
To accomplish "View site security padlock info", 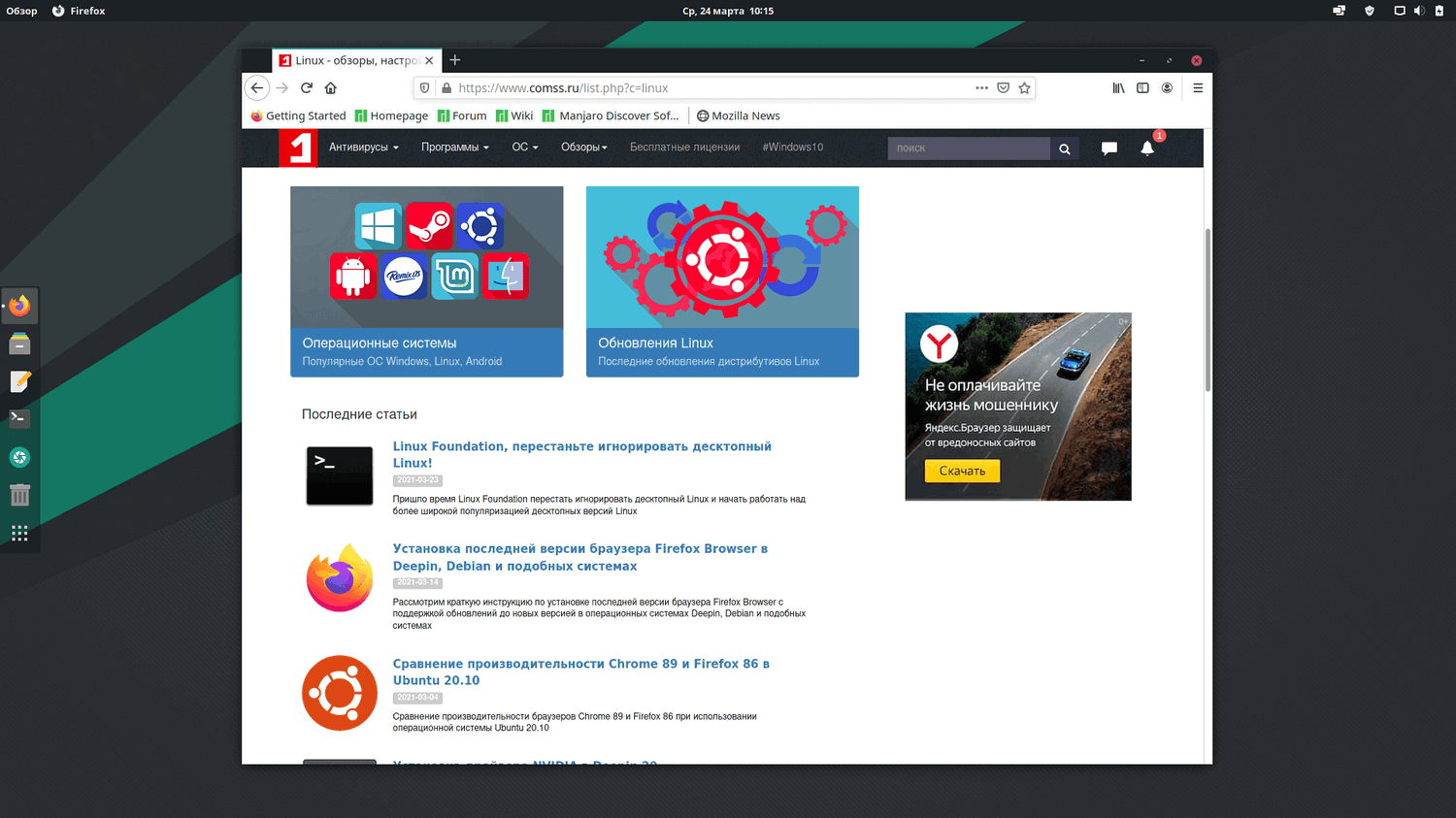I will click(447, 88).
